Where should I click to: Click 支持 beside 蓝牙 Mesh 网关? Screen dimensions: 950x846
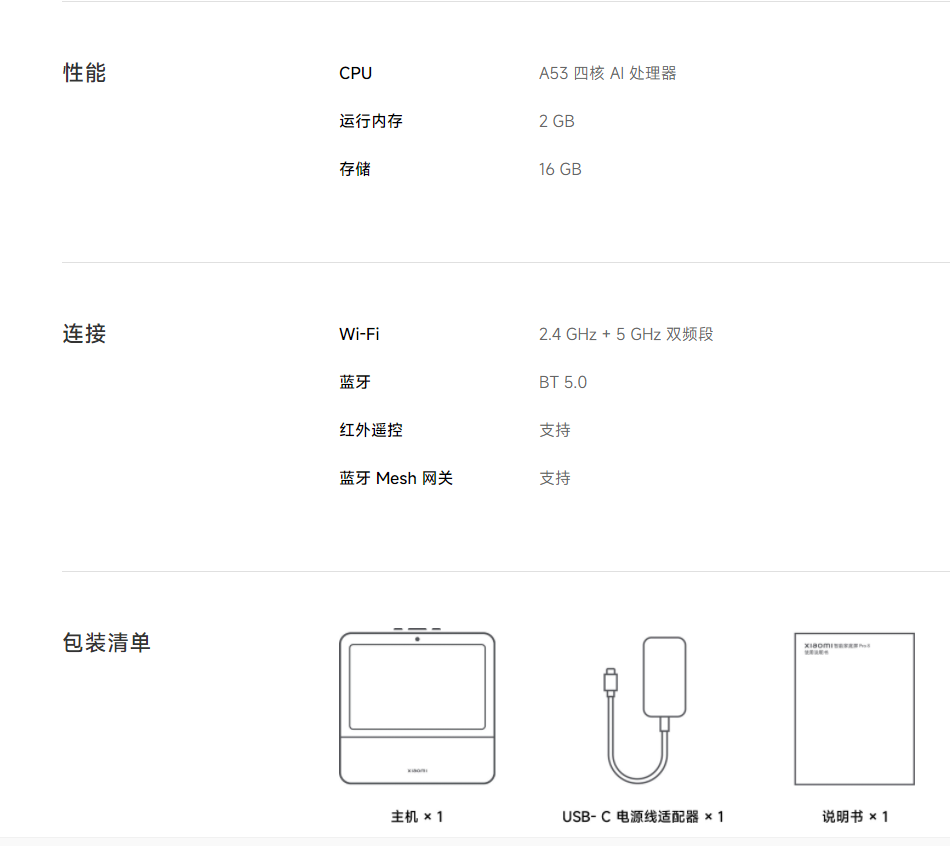tap(555, 478)
